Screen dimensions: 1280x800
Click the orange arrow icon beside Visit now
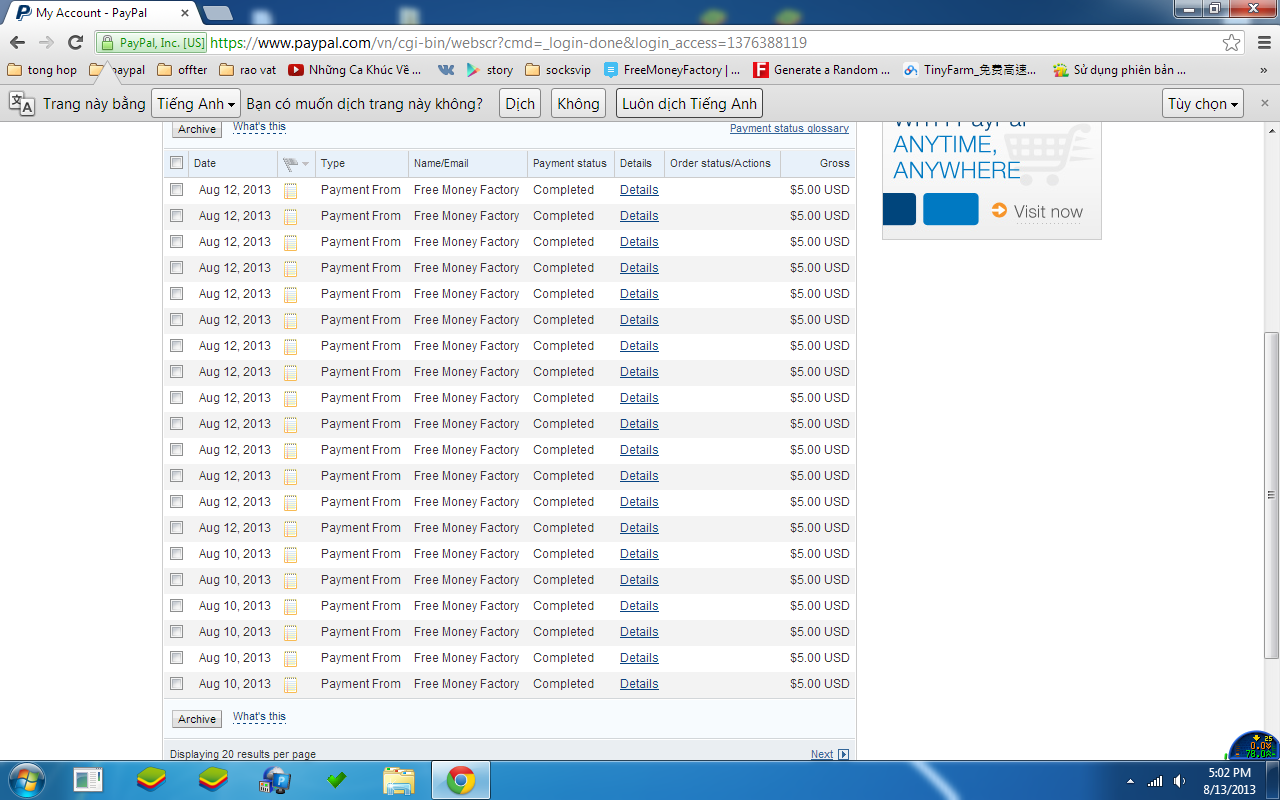coord(999,210)
